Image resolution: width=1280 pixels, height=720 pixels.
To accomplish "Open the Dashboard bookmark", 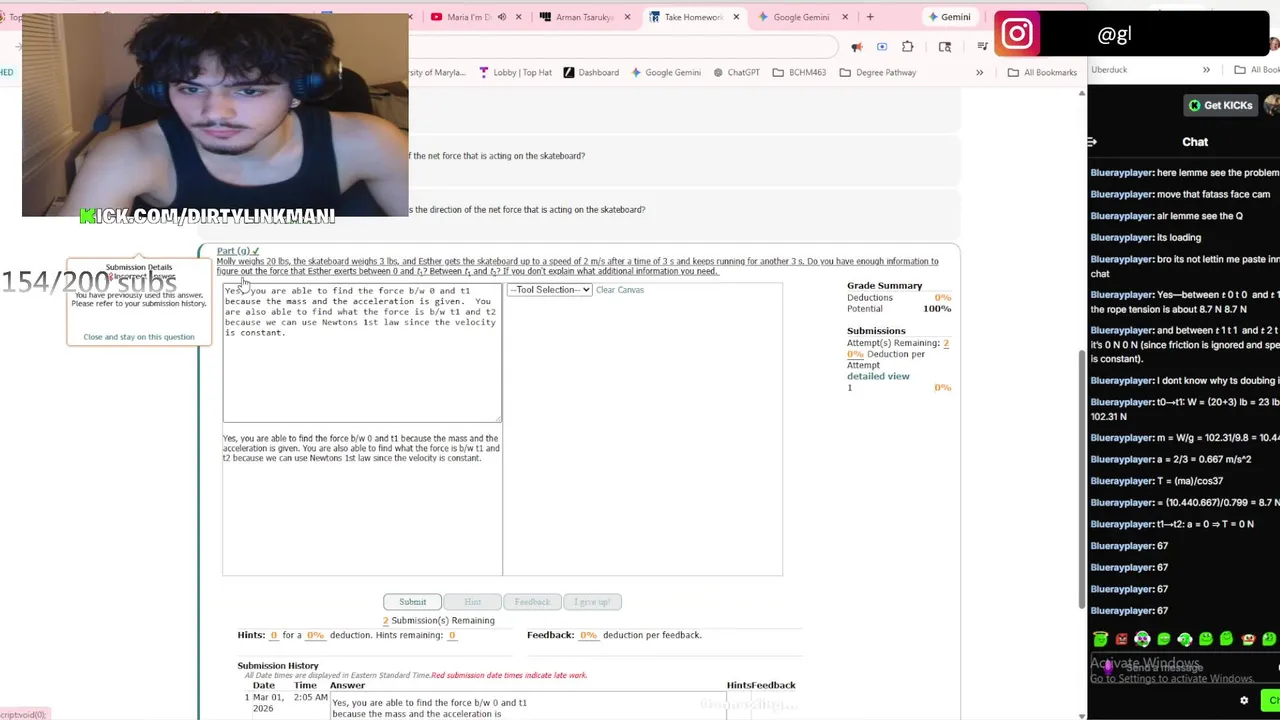I will (x=591, y=72).
